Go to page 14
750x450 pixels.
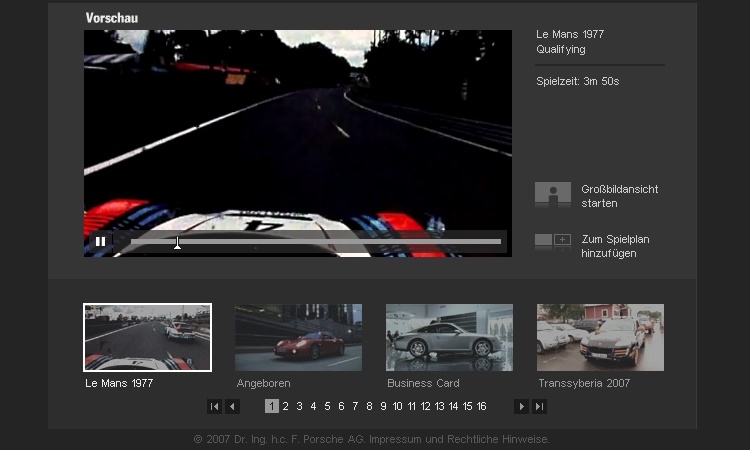point(453,406)
